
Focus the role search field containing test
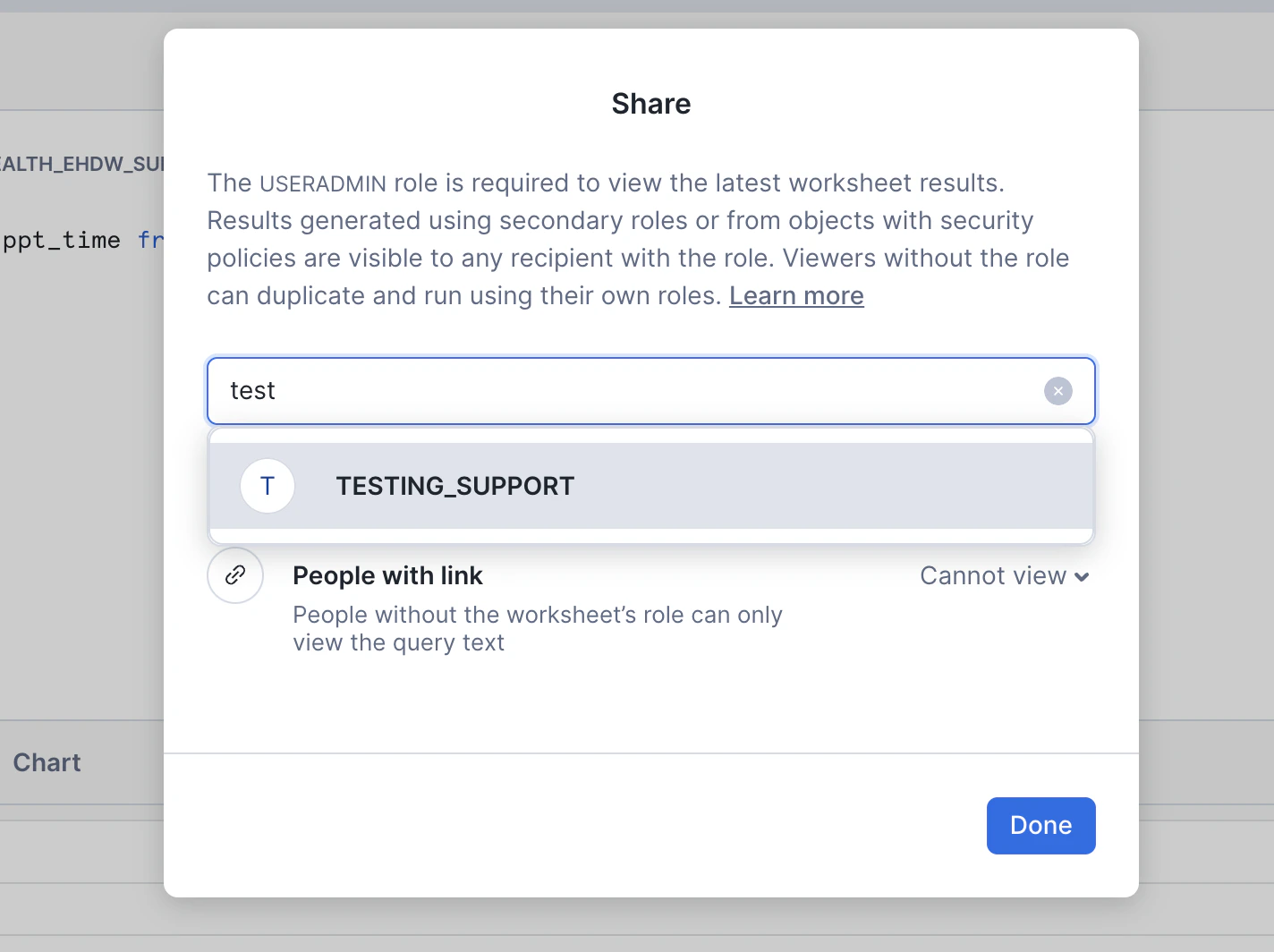626,391
